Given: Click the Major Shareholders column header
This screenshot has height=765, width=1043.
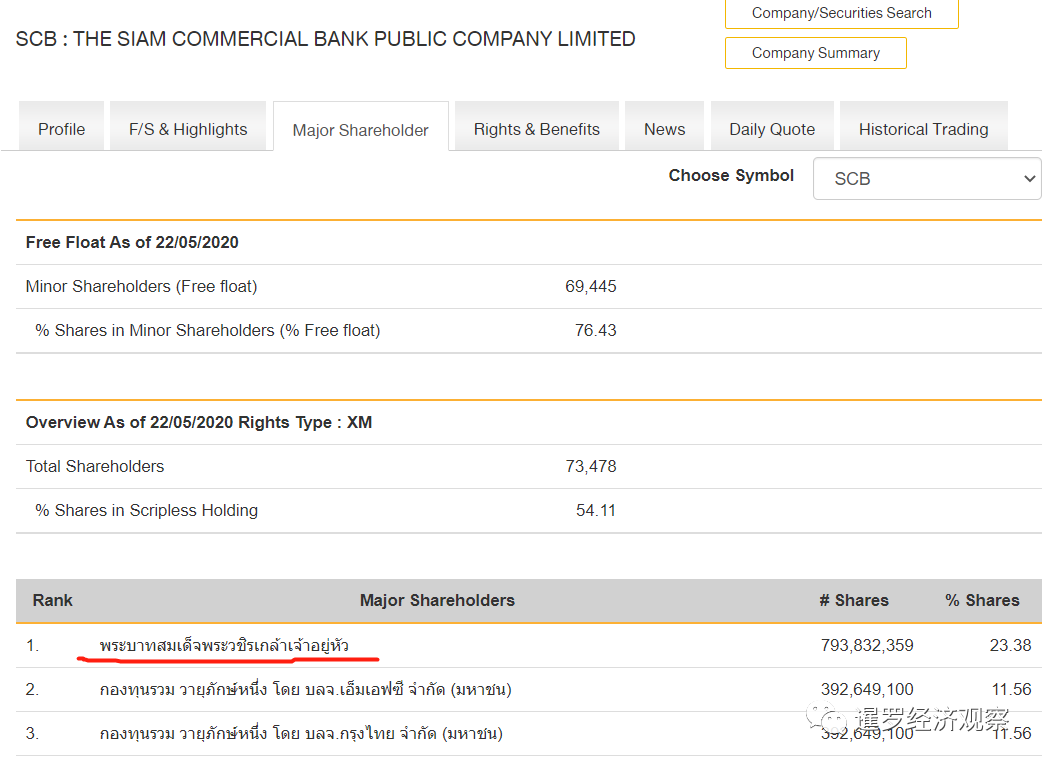Looking at the screenshot, I should [437, 600].
